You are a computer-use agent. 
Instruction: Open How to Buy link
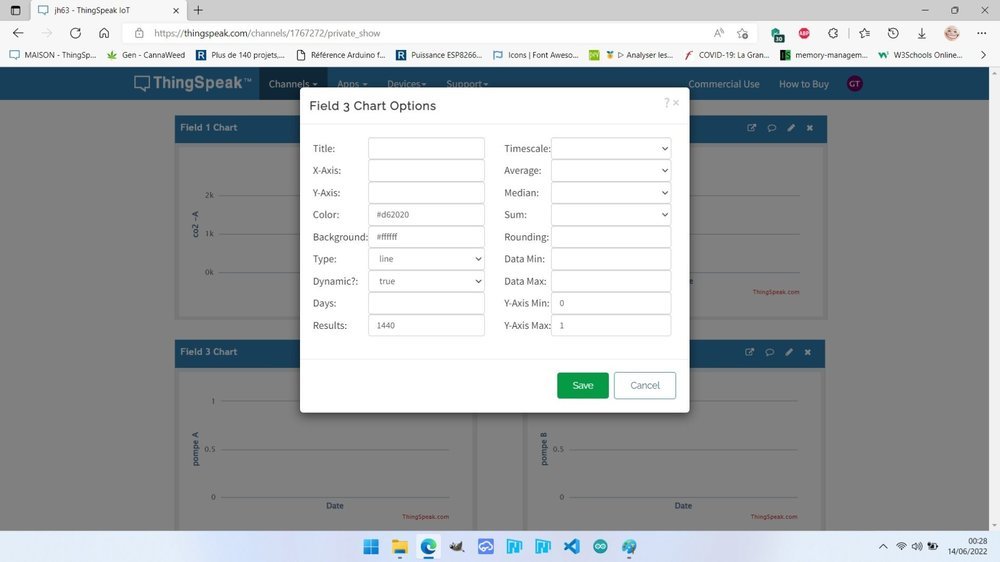tap(804, 84)
